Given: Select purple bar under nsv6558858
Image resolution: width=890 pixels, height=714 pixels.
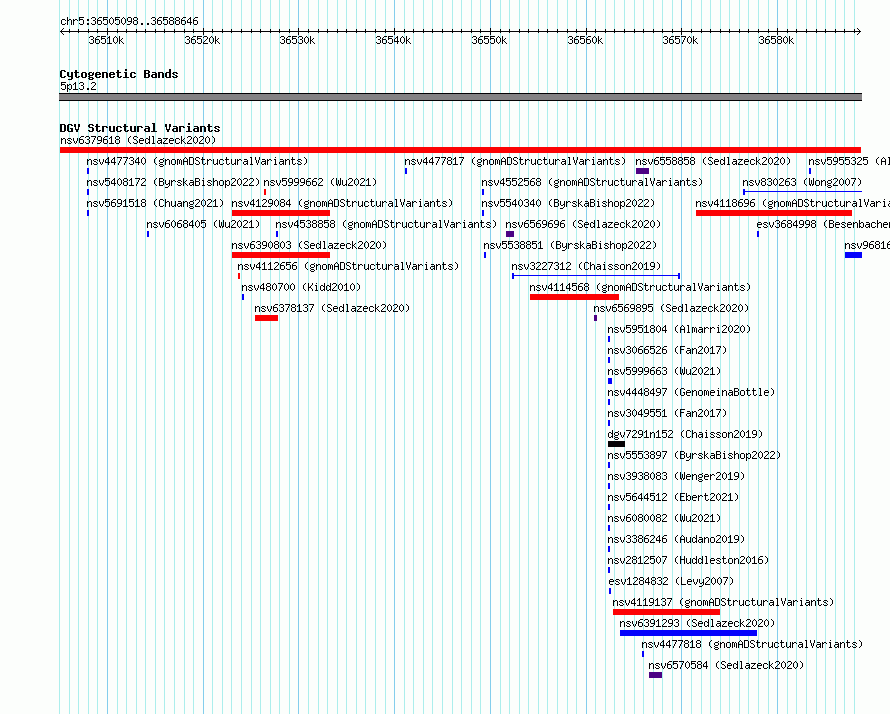Looking at the screenshot, I should 643,171.
